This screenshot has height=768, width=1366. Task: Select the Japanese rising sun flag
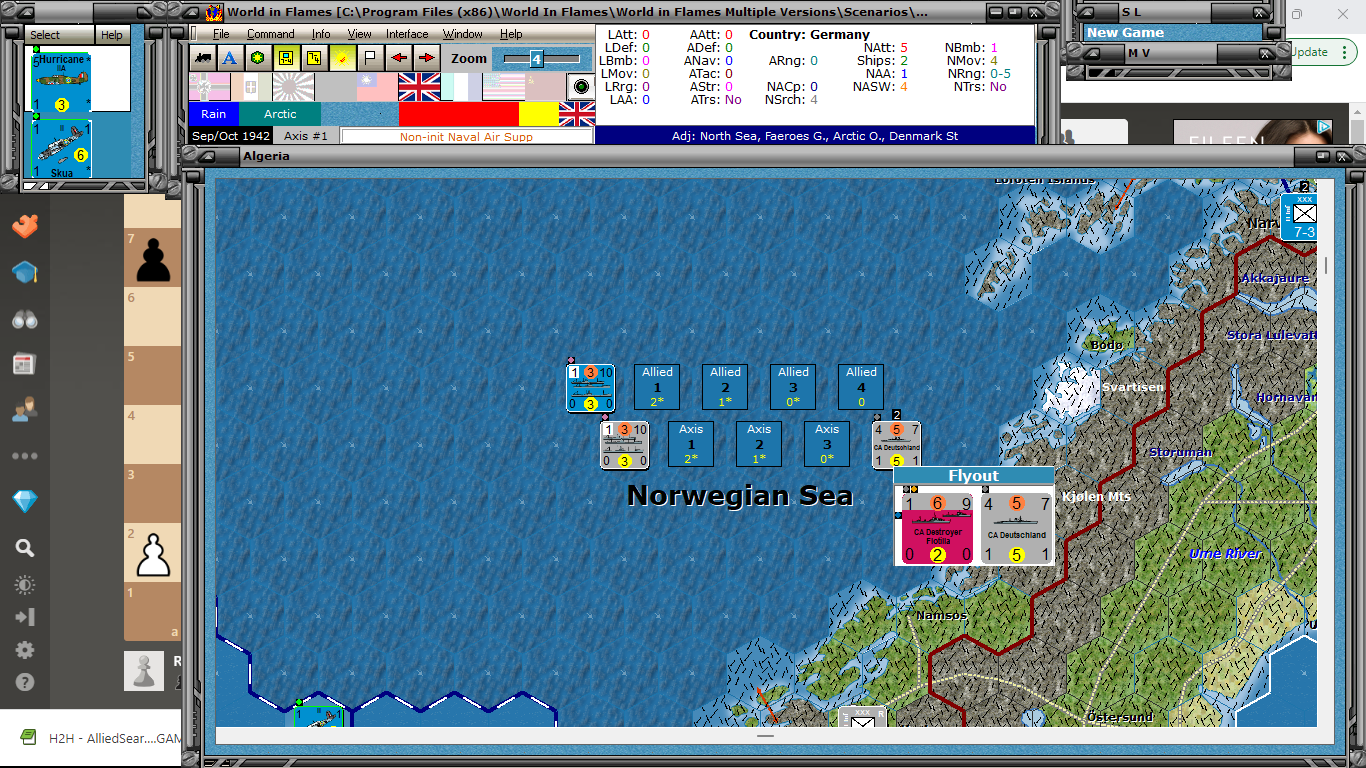[x=294, y=87]
